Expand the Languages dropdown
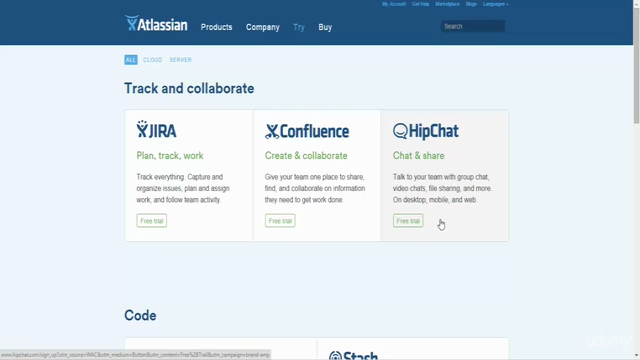 (x=496, y=4)
